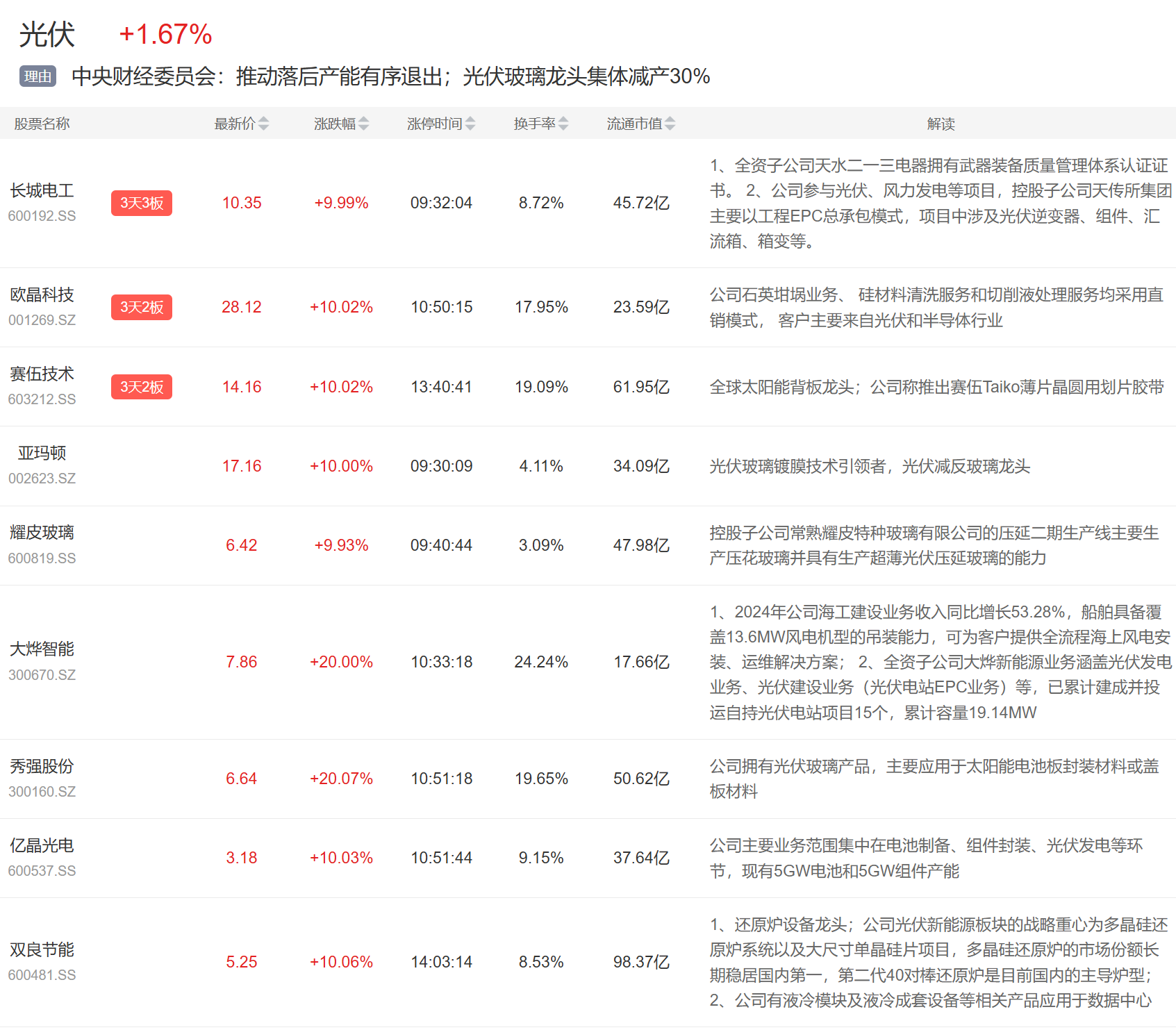Open stock 秀强股份
Viewport: 1176px width, 1030px height.
[42, 766]
